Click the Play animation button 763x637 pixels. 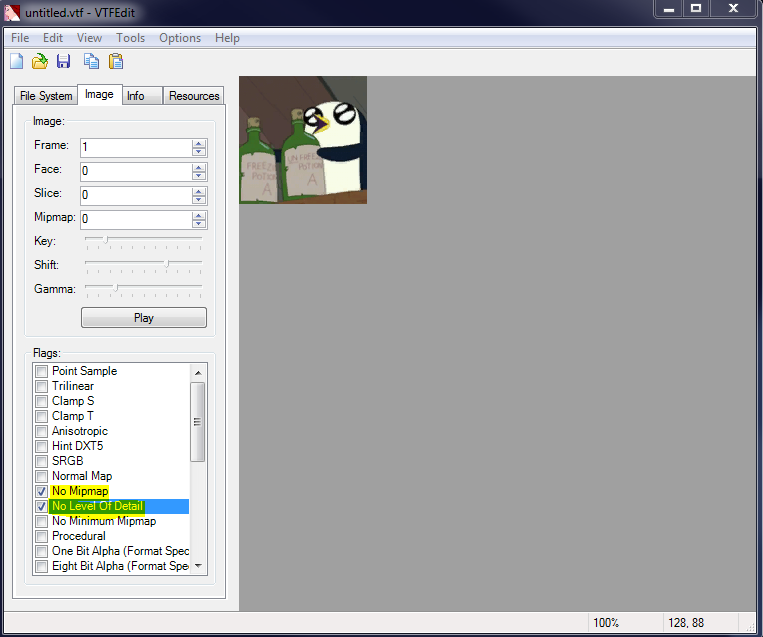point(144,318)
